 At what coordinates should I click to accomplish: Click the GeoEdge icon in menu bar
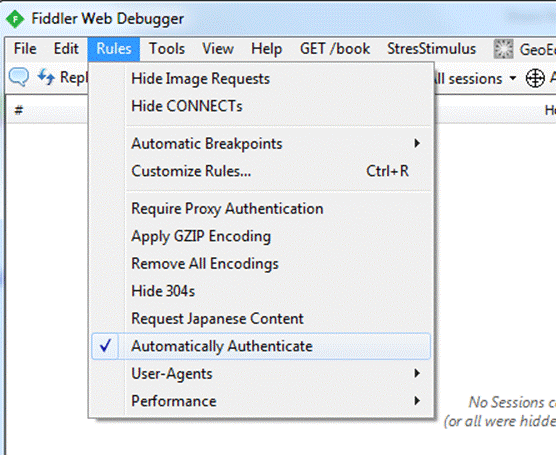click(504, 49)
